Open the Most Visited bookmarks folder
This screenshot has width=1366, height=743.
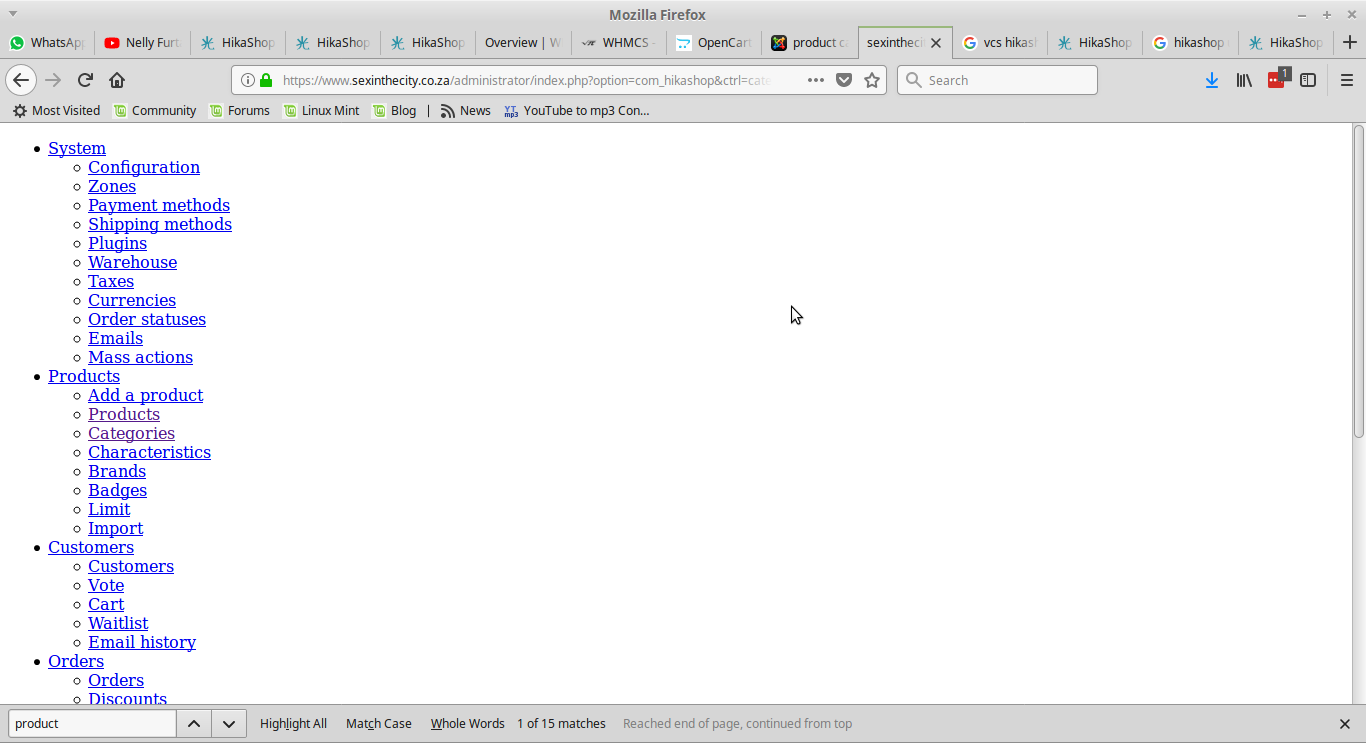click(56, 110)
